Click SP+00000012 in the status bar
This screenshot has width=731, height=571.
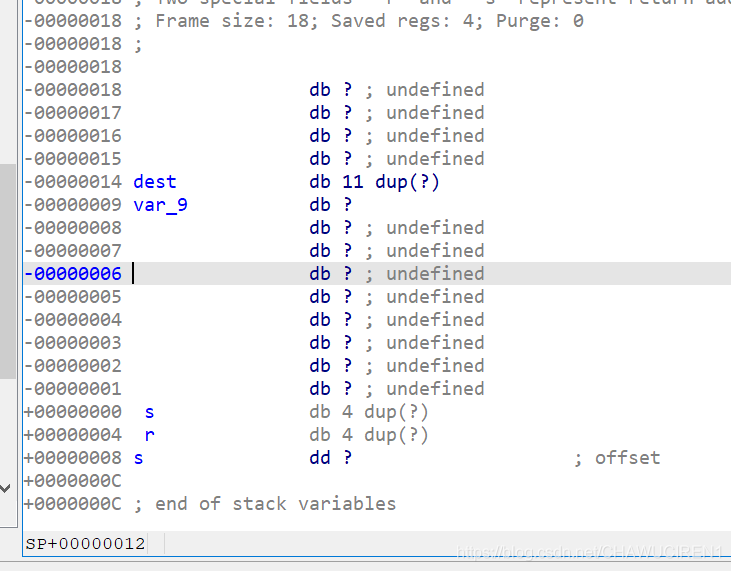pyautogui.click(x=85, y=543)
